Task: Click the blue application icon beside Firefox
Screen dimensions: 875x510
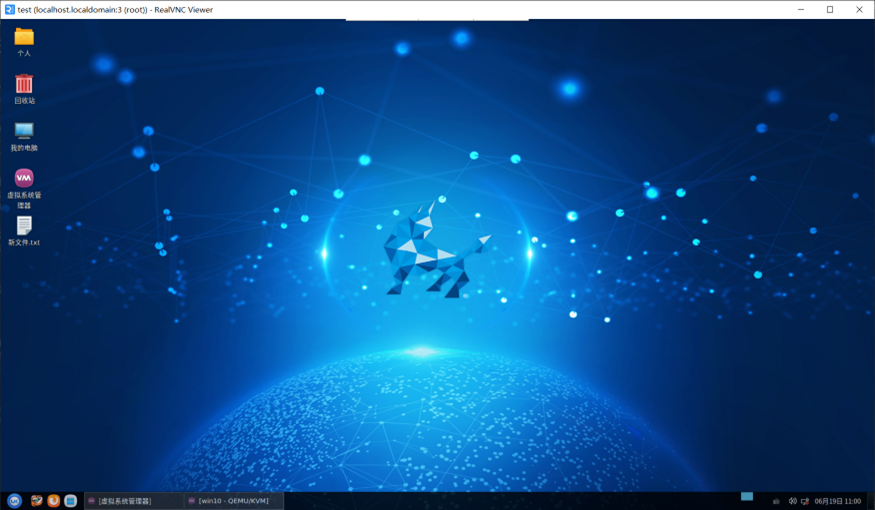Action: pyautogui.click(x=70, y=501)
